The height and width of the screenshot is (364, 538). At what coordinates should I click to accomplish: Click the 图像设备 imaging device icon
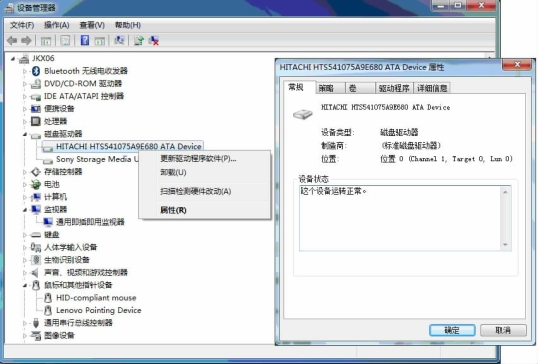[x=36, y=335]
